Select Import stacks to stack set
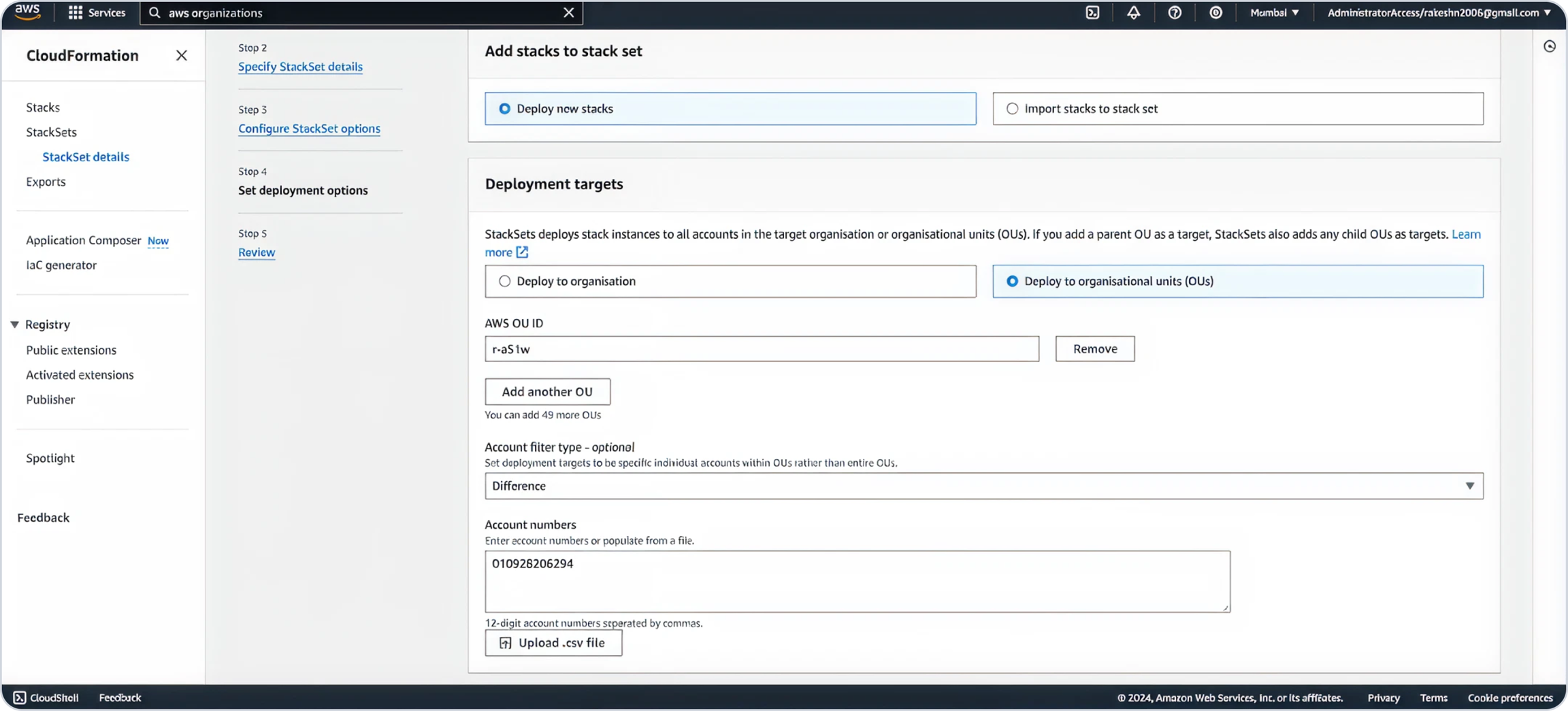Image resolution: width=1568 pixels, height=711 pixels. [x=1013, y=109]
